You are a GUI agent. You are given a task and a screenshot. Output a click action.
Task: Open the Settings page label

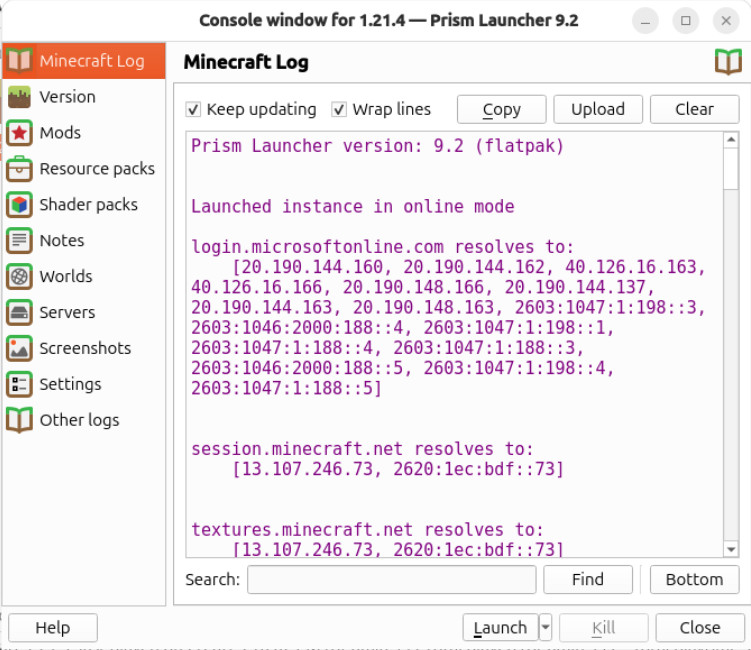point(70,384)
